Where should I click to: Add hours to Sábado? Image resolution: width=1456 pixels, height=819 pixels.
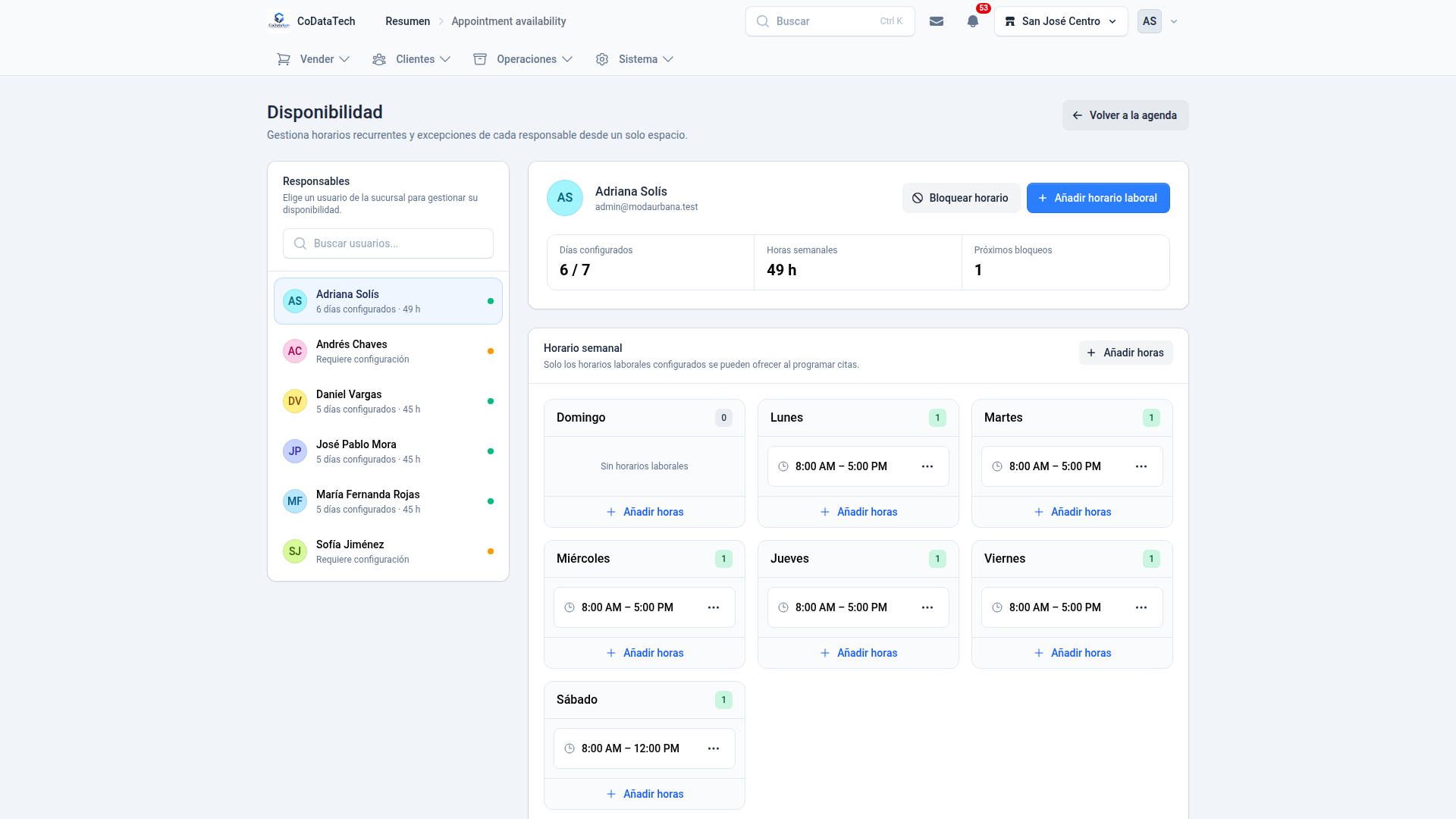(645, 794)
